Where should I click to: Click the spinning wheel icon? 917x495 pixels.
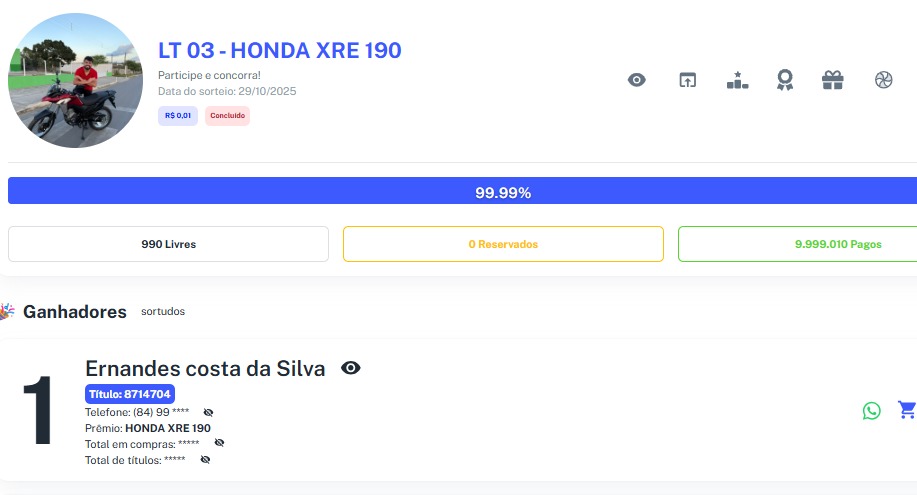pos(882,80)
